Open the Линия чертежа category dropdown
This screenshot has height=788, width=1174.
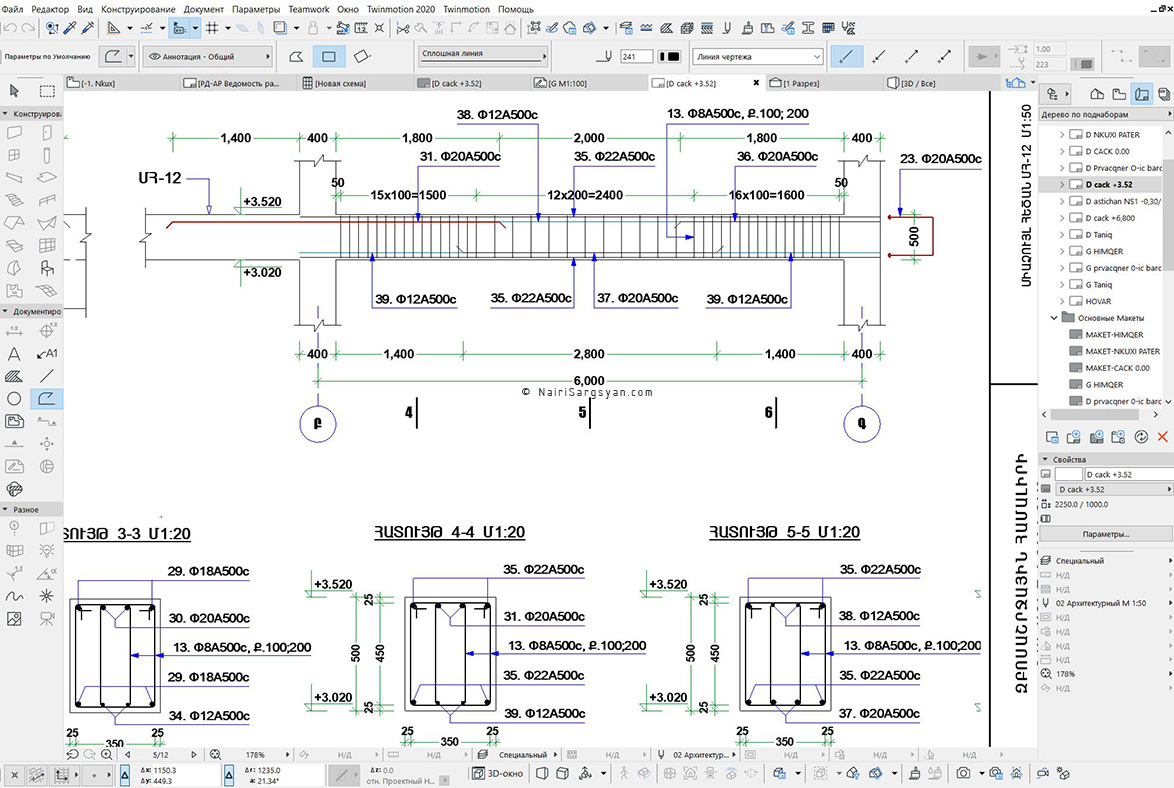(758, 56)
